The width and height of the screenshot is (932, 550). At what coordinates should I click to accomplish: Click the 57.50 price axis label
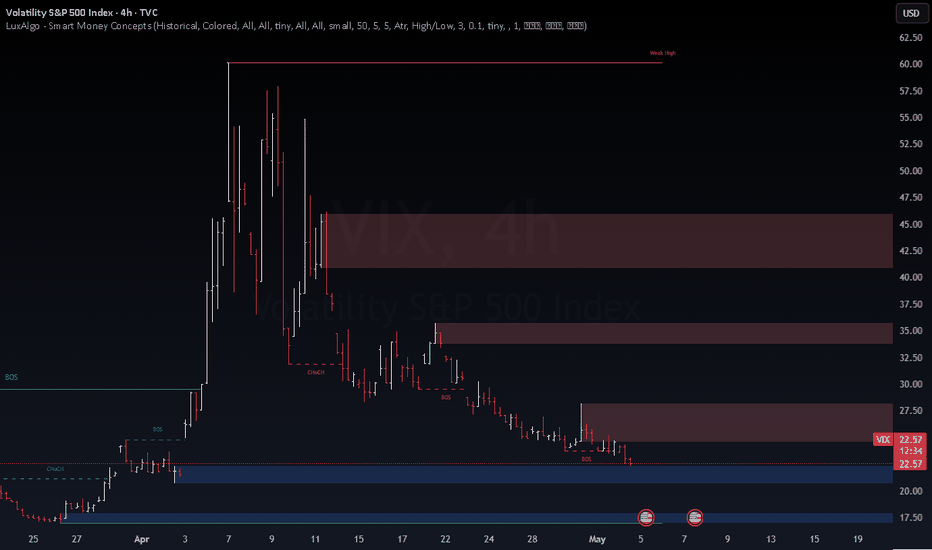[911, 91]
